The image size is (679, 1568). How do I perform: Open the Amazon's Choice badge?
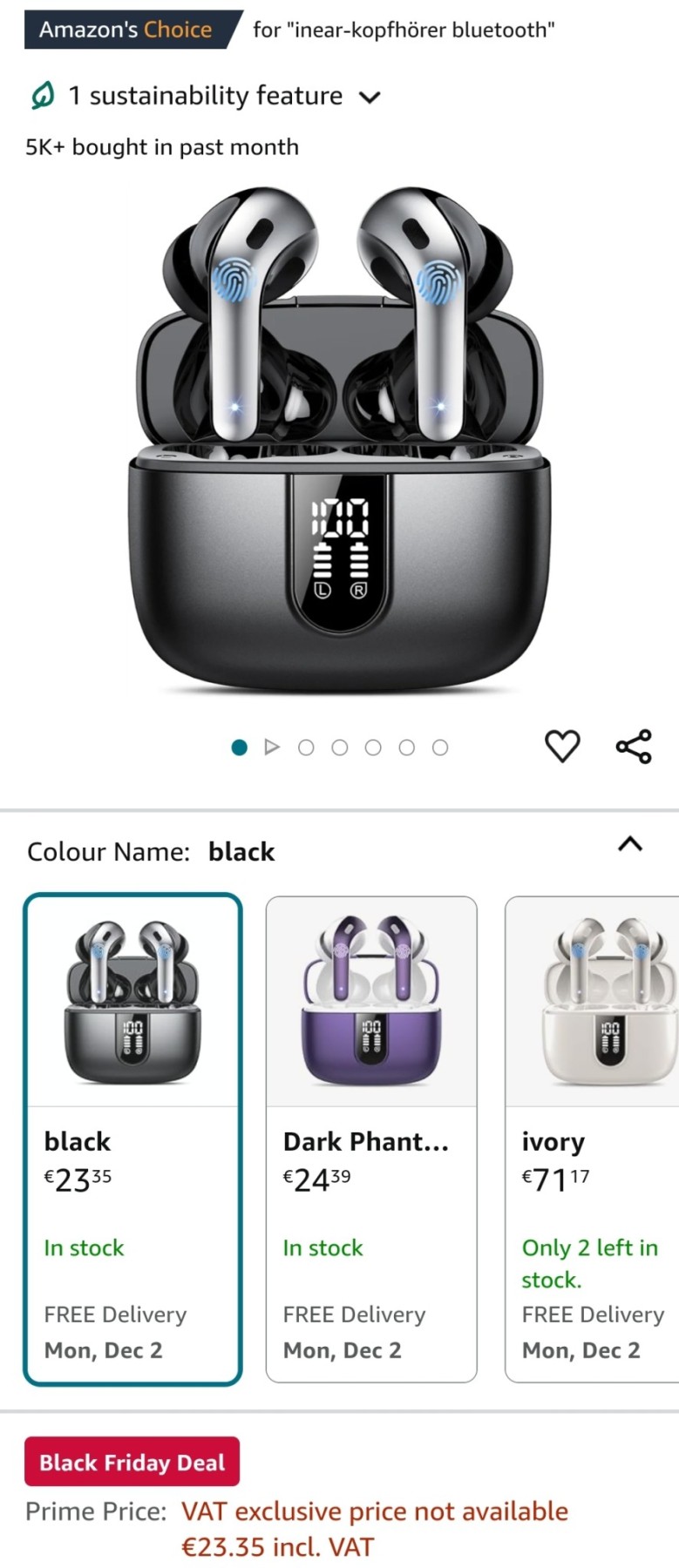pos(126,30)
